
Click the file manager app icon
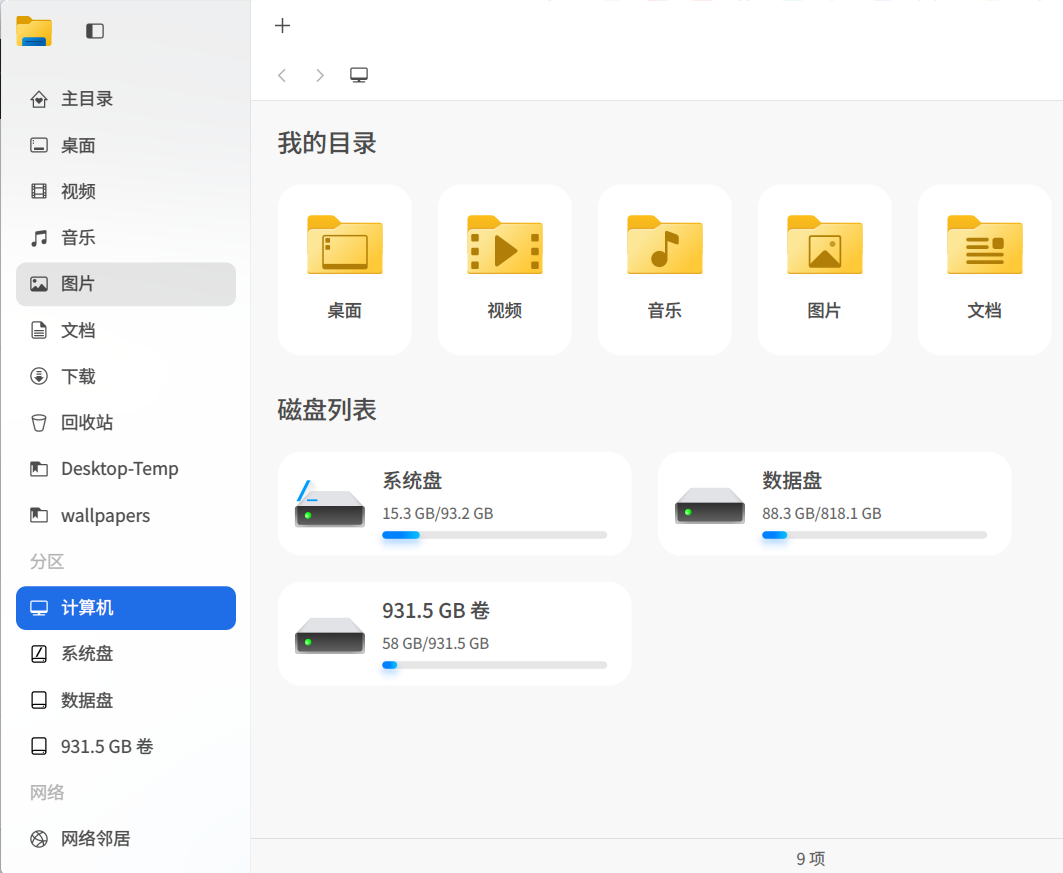coord(34,31)
